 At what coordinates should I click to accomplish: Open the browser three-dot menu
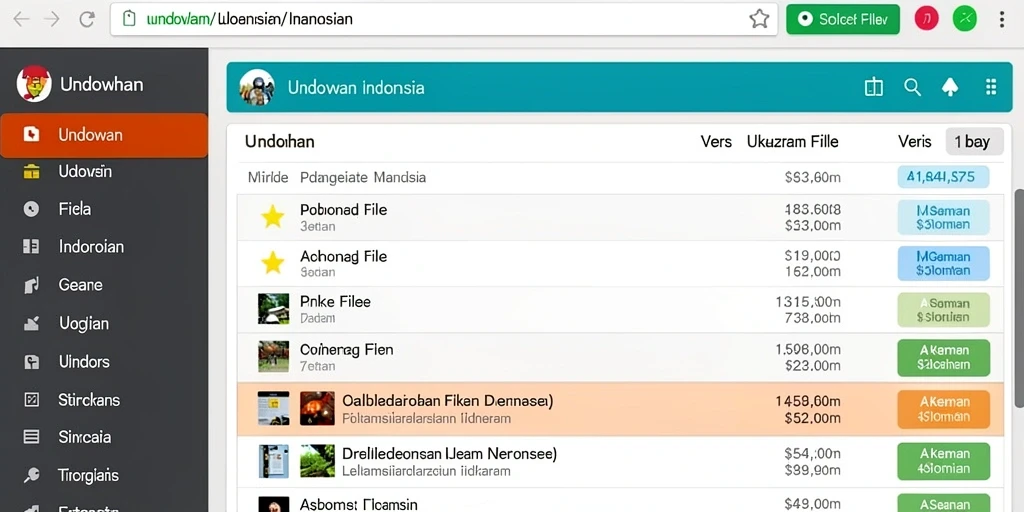1002,19
